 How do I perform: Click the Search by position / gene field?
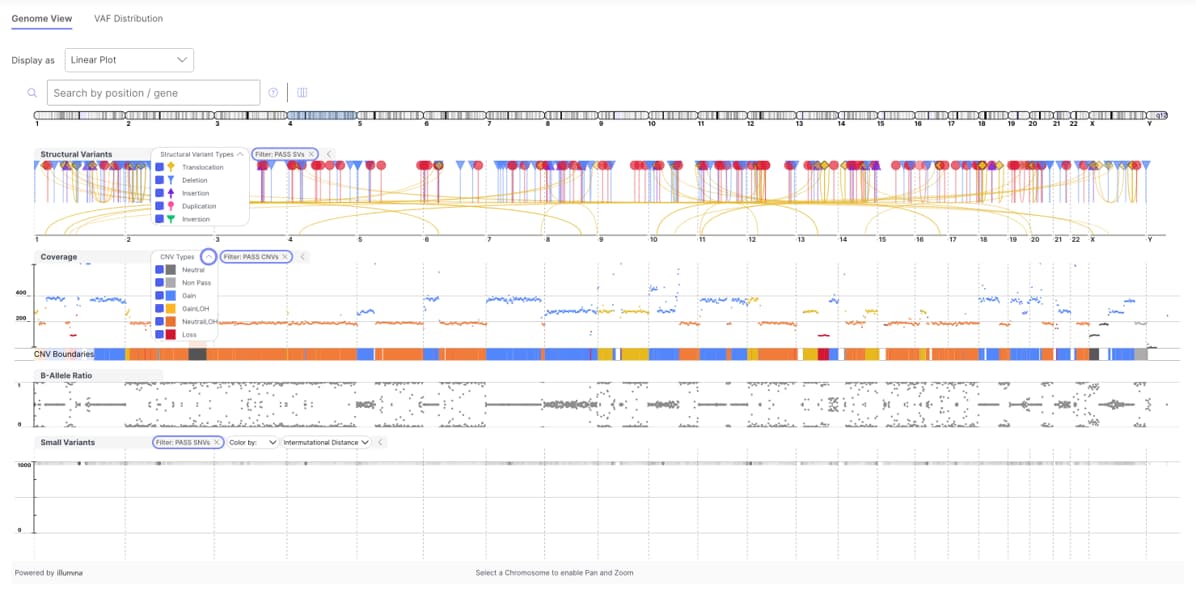tap(153, 93)
